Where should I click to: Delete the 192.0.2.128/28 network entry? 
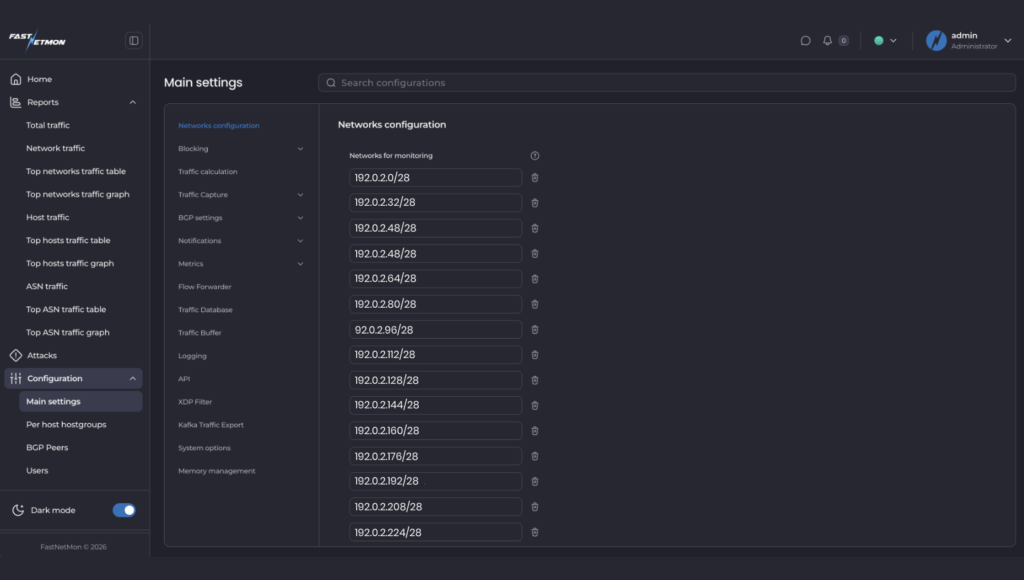click(x=534, y=380)
